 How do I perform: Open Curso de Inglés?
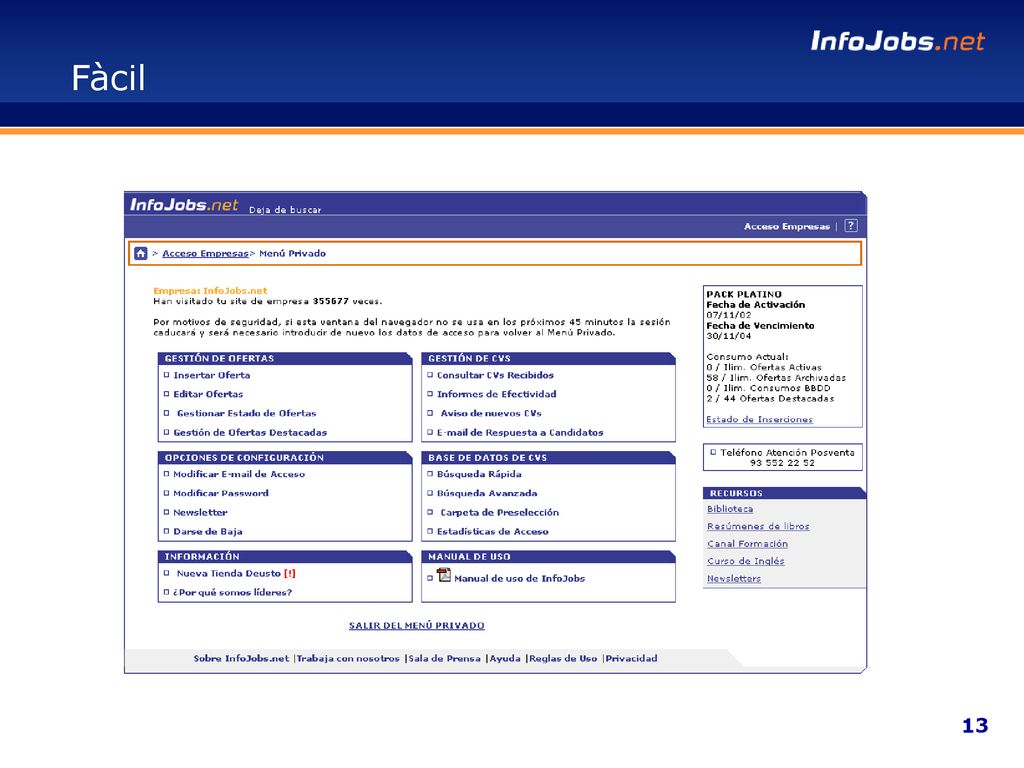(x=745, y=561)
